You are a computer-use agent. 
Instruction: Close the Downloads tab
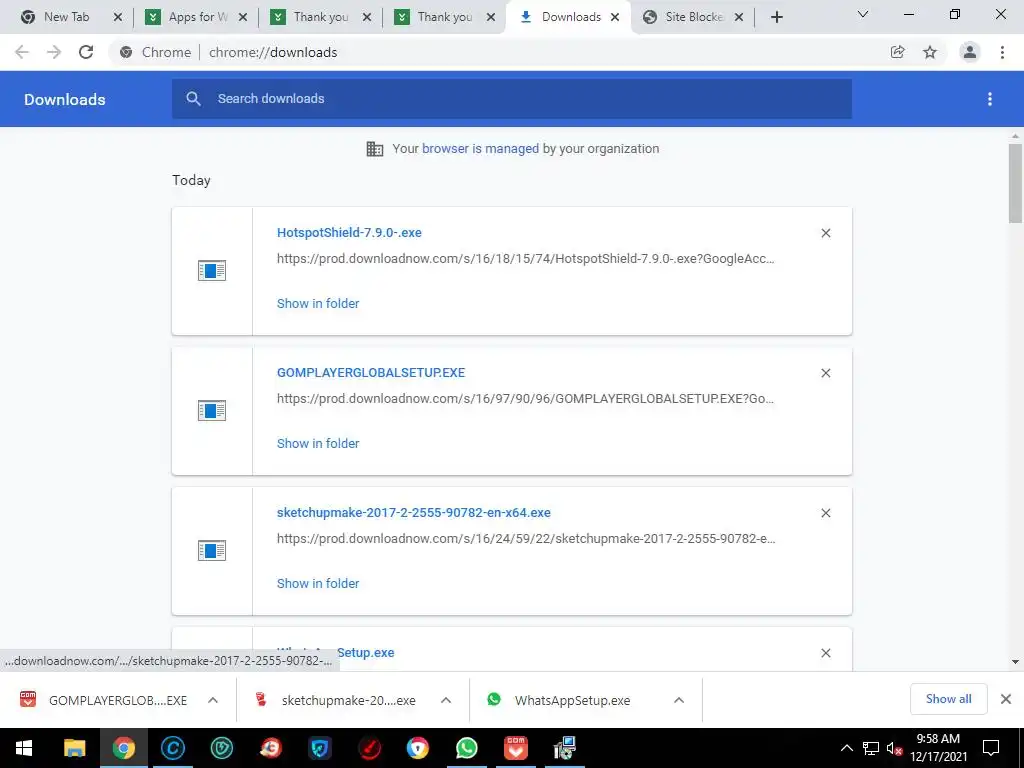pyautogui.click(x=615, y=17)
